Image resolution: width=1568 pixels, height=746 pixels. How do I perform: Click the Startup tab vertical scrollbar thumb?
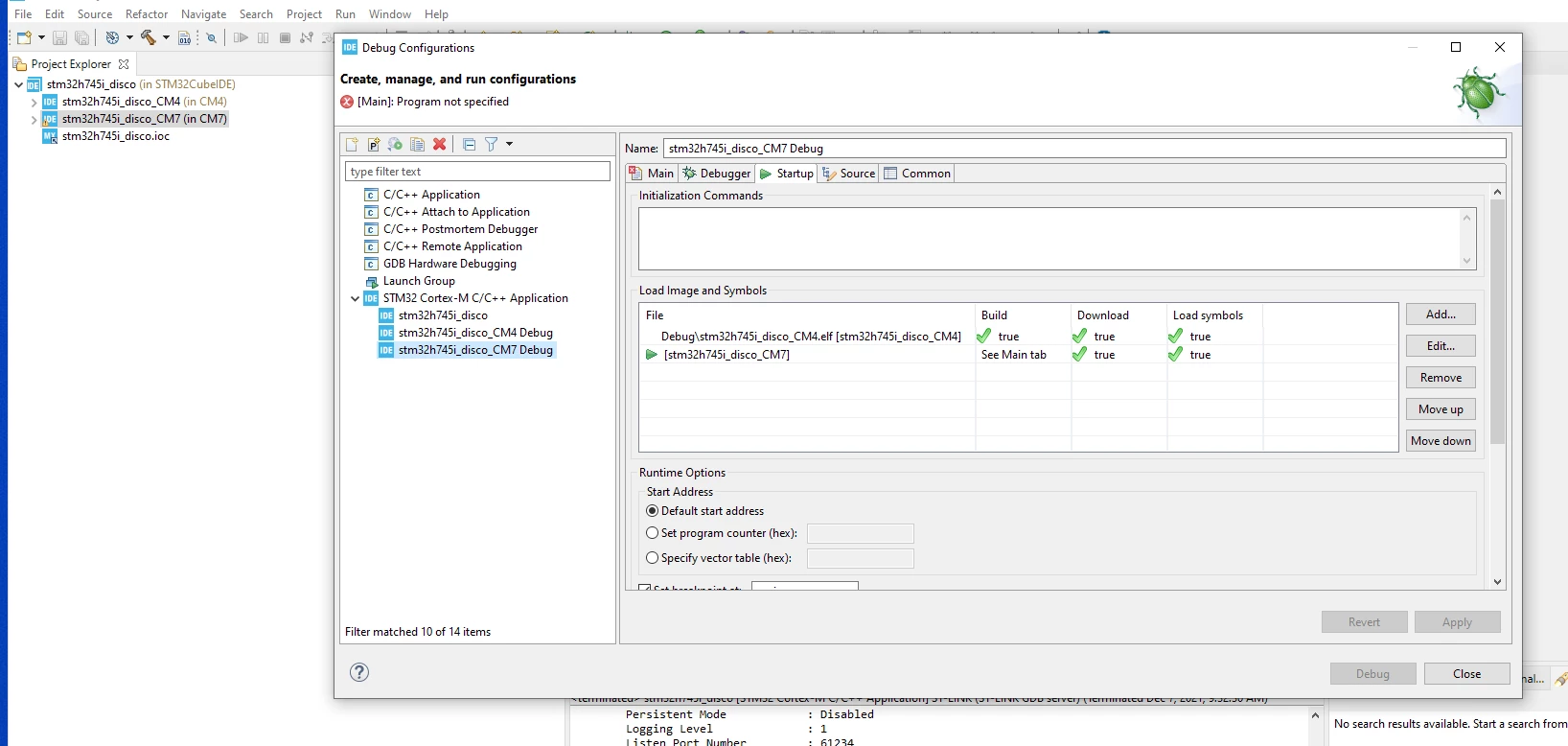point(1498,321)
